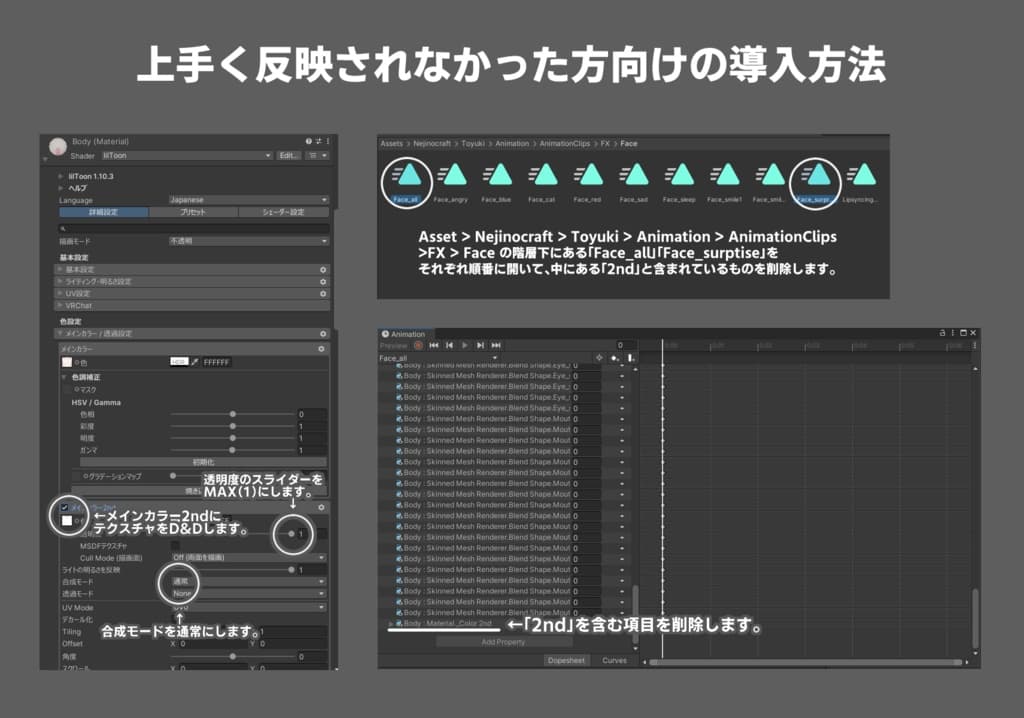The image size is (1024, 718).
Task: Click the ガンマ slider handle
Action: pyautogui.click(x=232, y=449)
